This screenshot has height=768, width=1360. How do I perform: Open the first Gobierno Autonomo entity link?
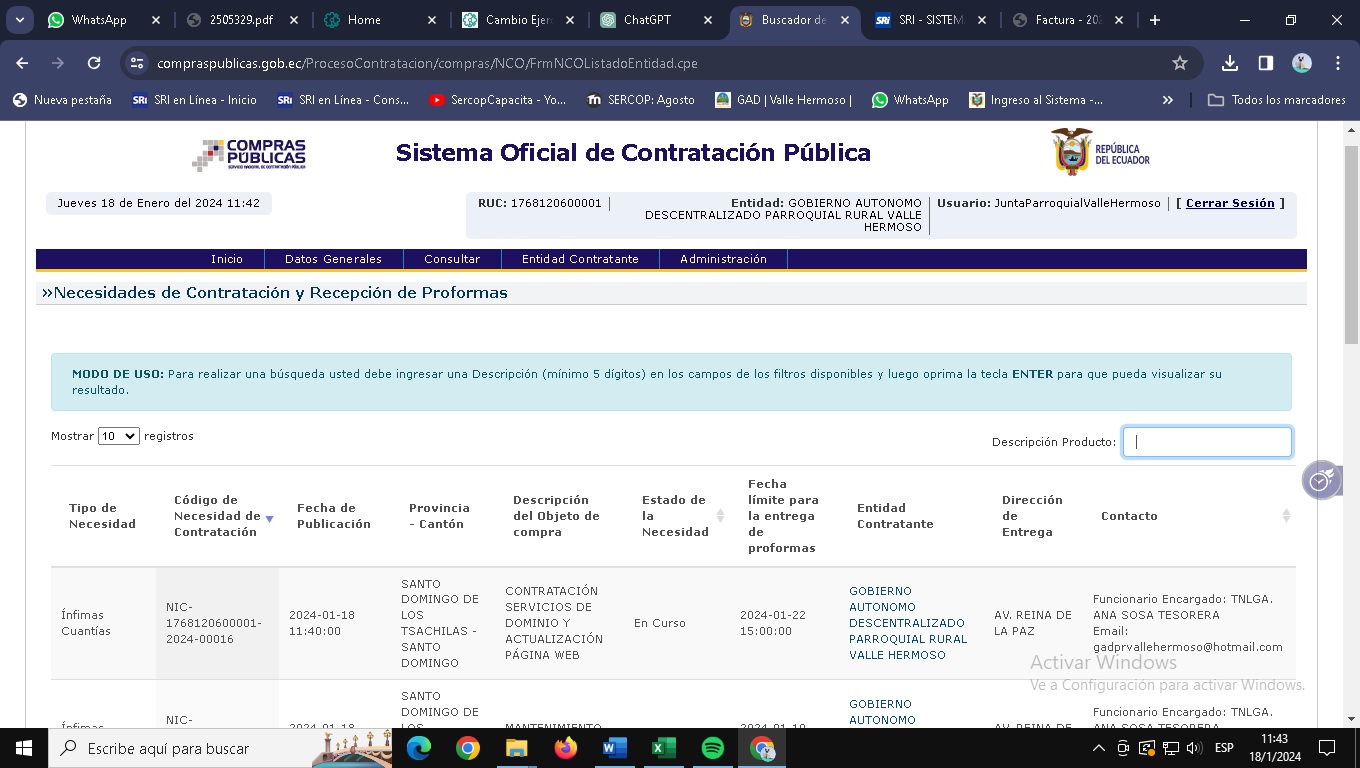(x=907, y=623)
